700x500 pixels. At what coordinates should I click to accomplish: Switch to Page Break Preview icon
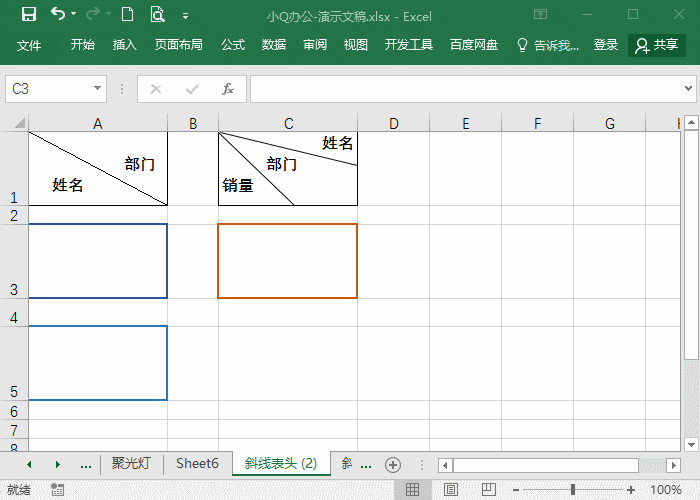489,490
